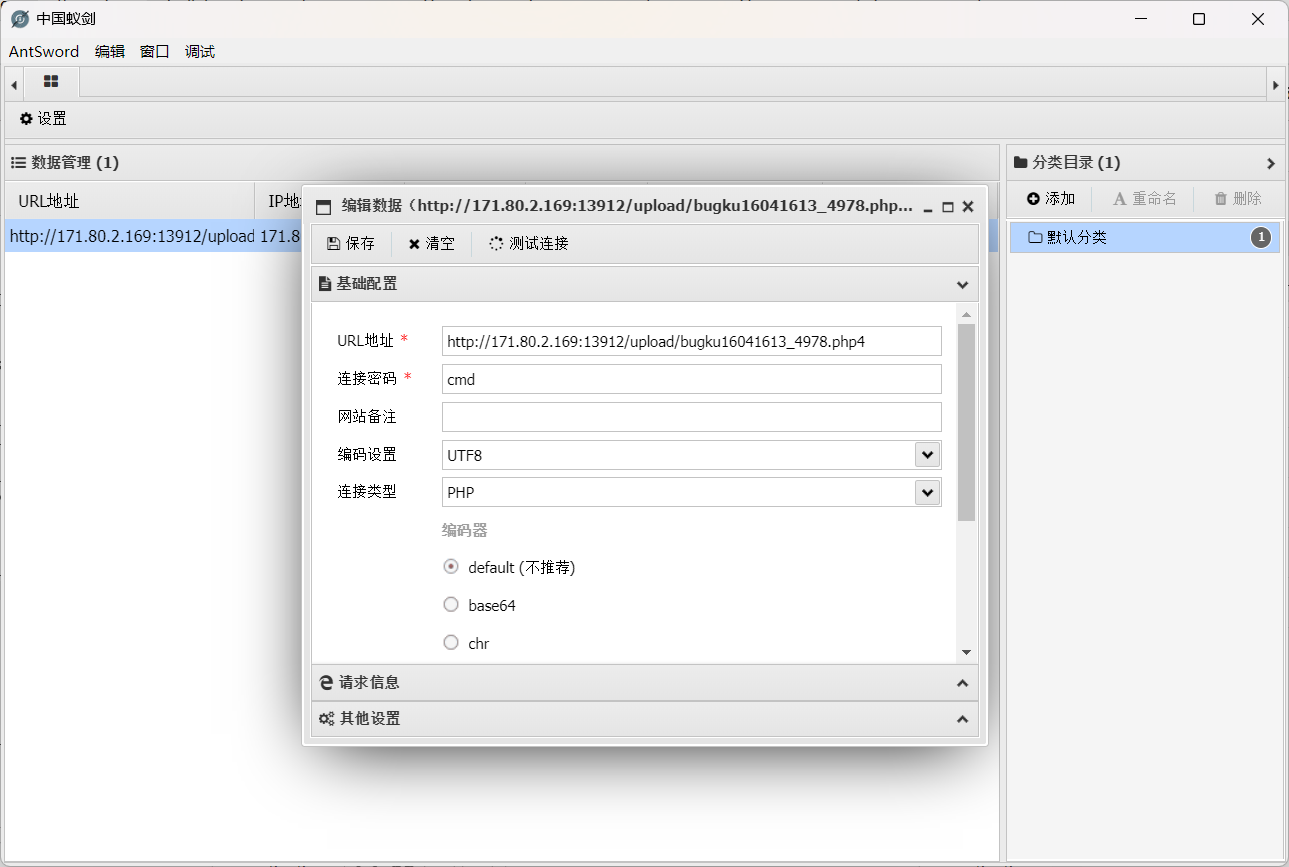Viewport: 1289px width, 867px height.
Task: Open the 连接类型 PHP dropdown
Action: (927, 492)
